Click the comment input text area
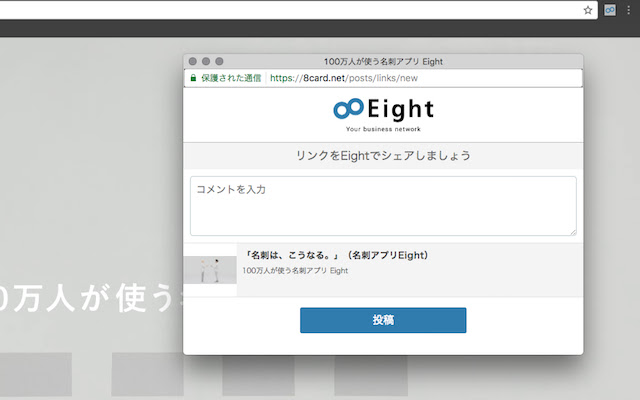 pos(383,206)
